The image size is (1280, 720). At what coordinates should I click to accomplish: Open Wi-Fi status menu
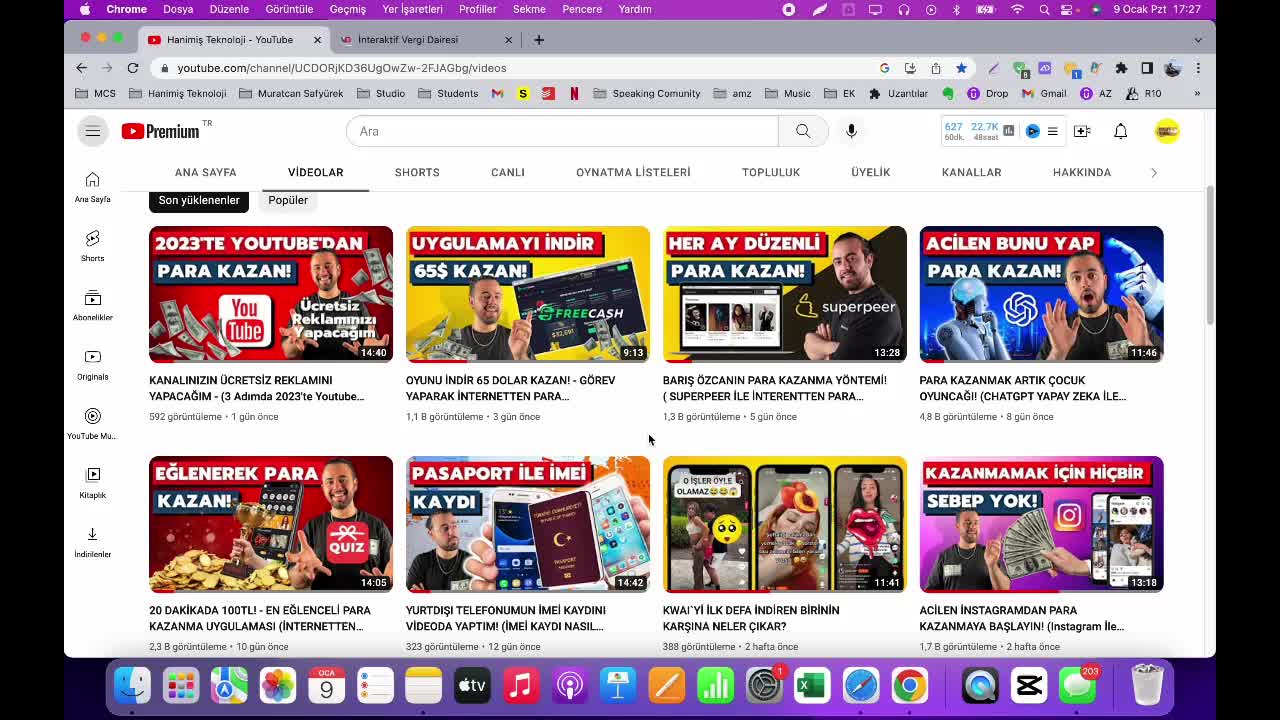[x=1018, y=9]
